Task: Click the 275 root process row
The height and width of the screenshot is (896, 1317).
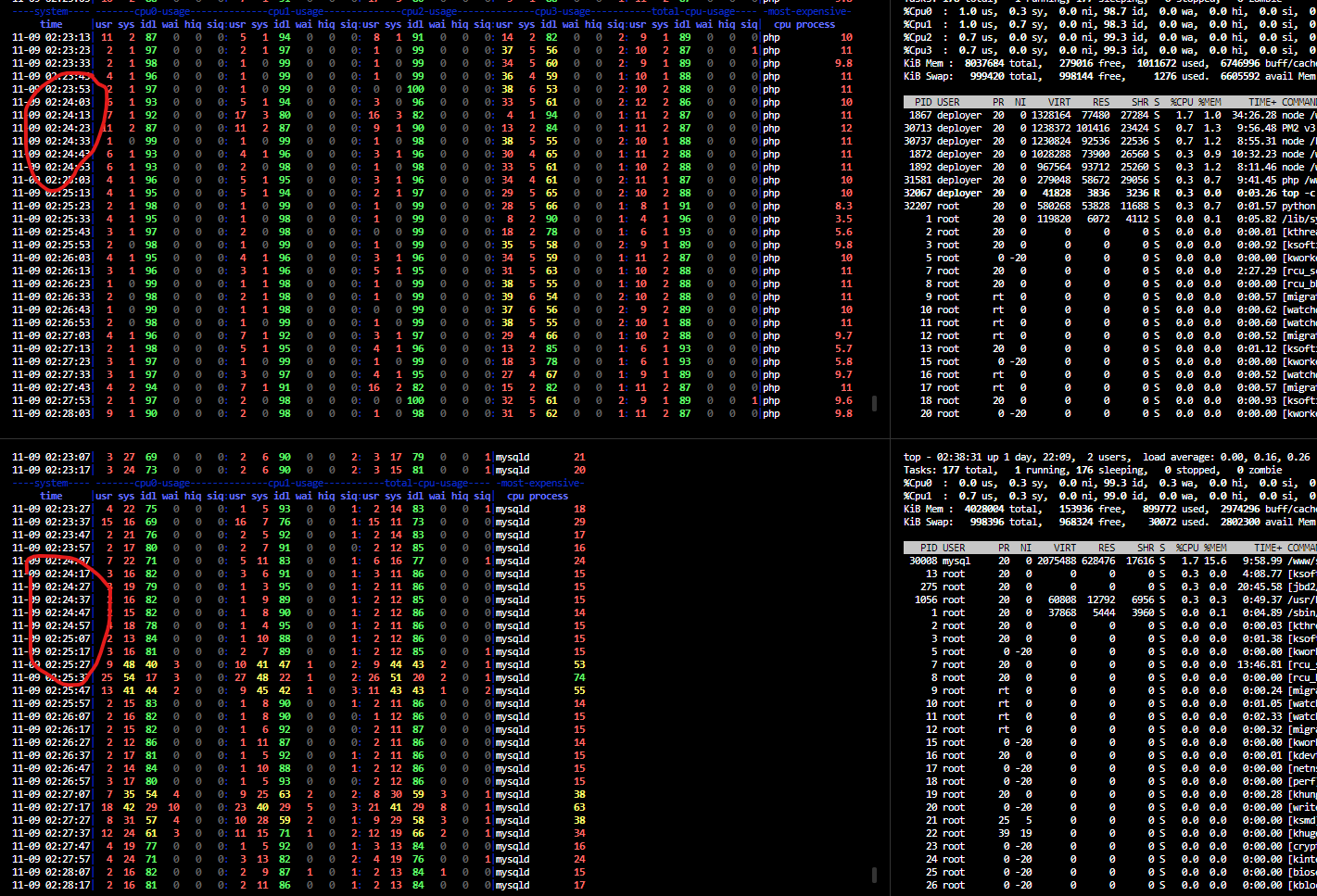Action: click(1110, 587)
